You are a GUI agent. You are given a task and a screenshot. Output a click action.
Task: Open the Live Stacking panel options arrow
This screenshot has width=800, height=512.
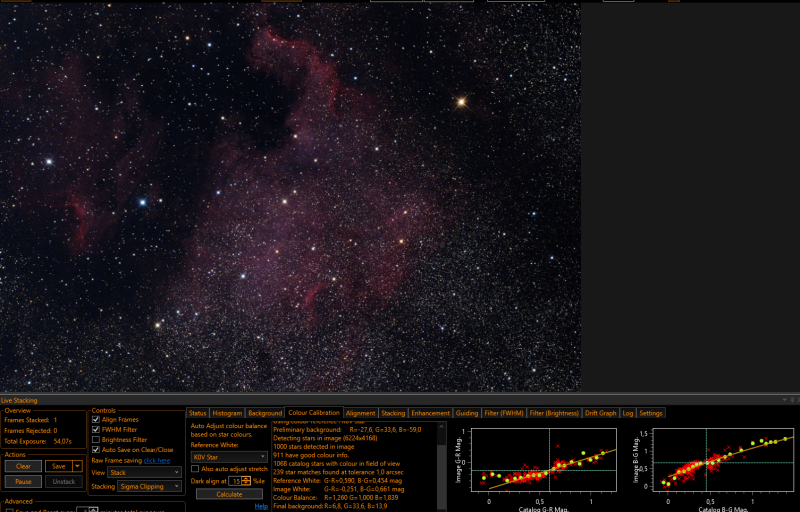pos(785,400)
